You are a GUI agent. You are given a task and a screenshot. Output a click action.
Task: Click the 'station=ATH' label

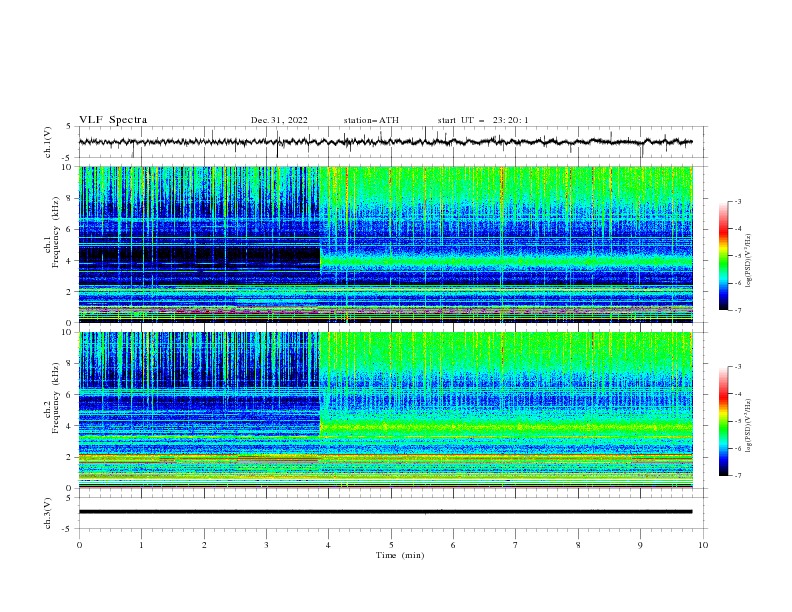coord(371,120)
